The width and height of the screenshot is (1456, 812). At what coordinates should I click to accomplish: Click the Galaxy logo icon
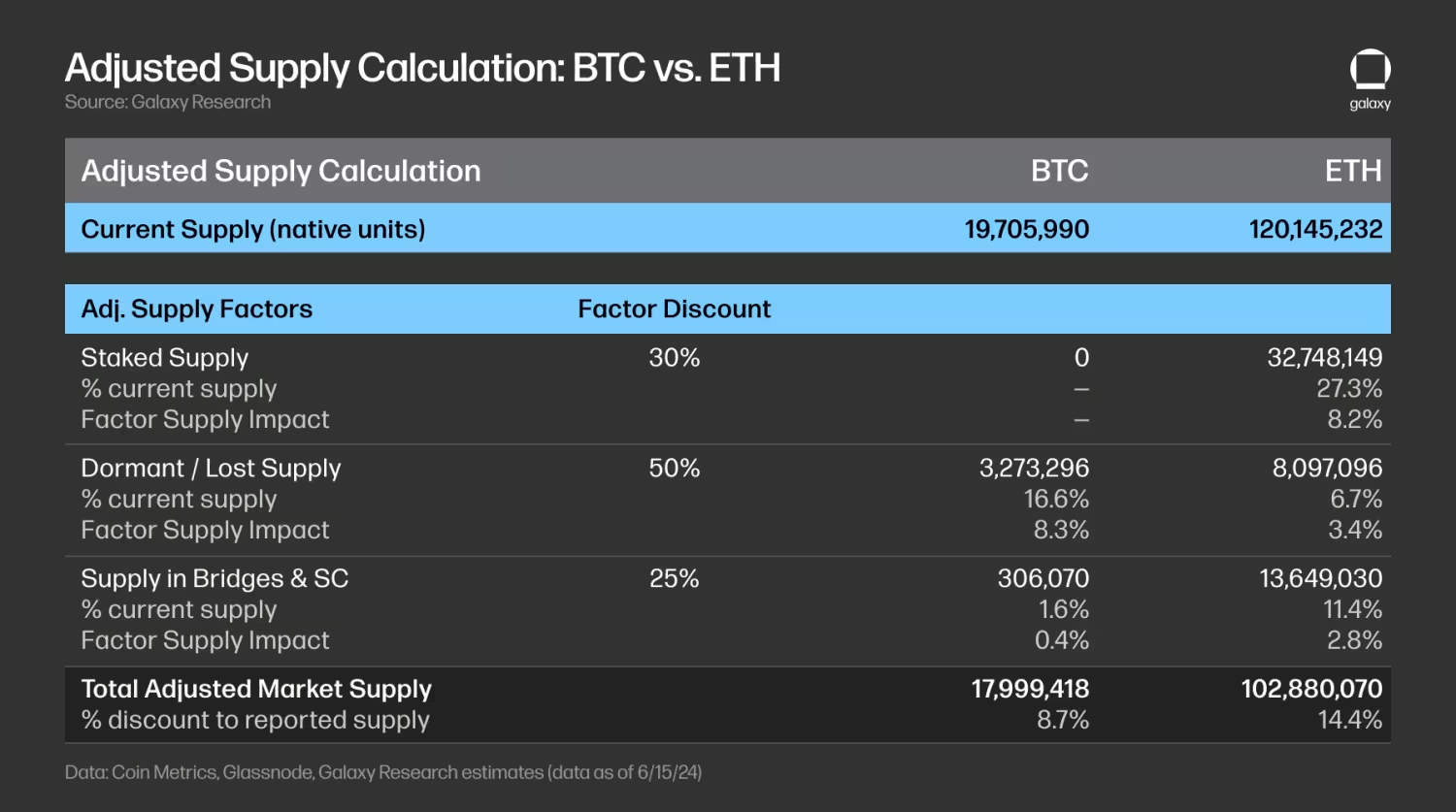1370,71
